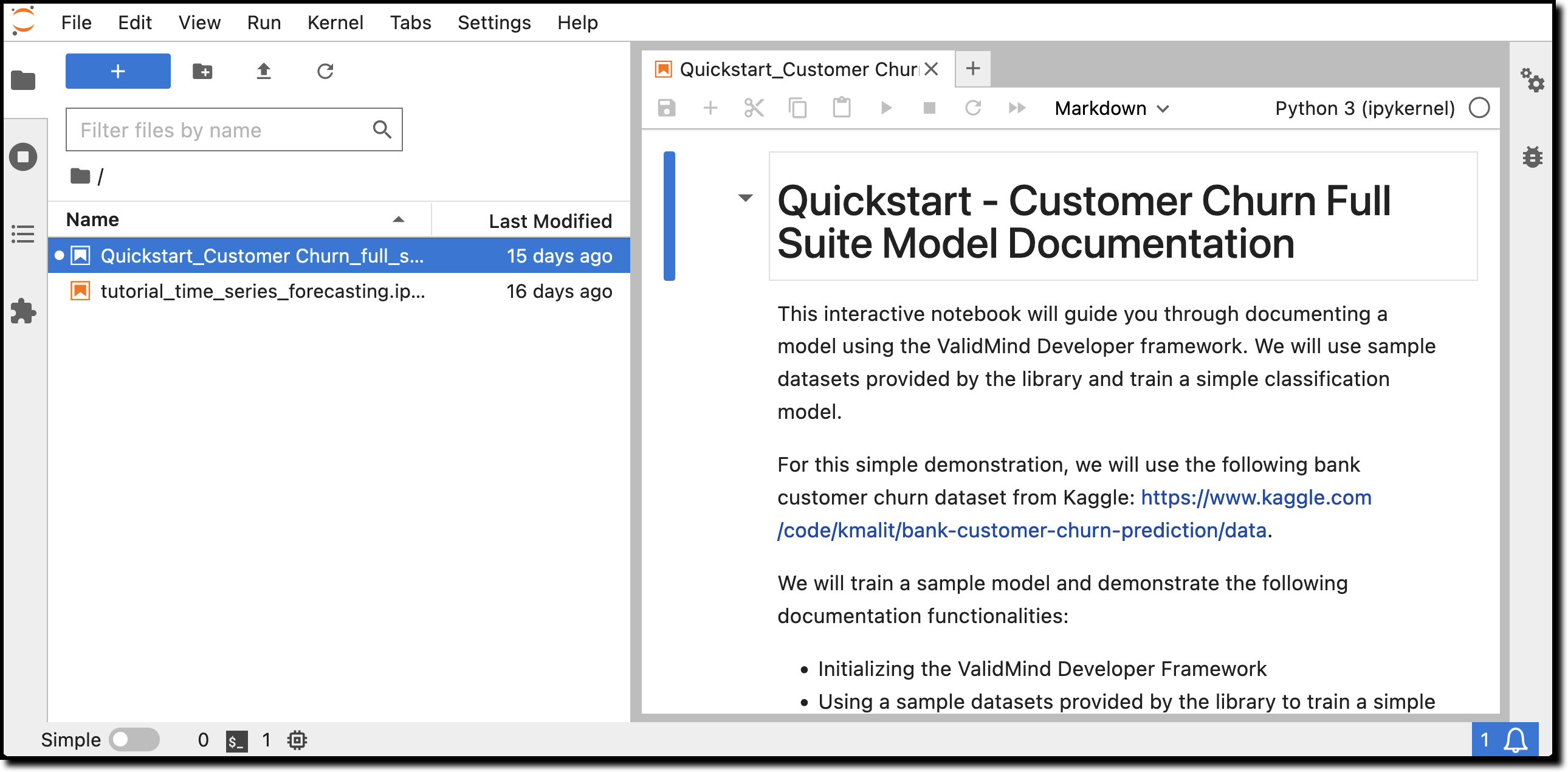This screenshot has height=772, width=1568.
Task: Click 'Initializing the ValidMind Developer Framework' bullet
Action: pyautogui.click(x=1042, y=669)
